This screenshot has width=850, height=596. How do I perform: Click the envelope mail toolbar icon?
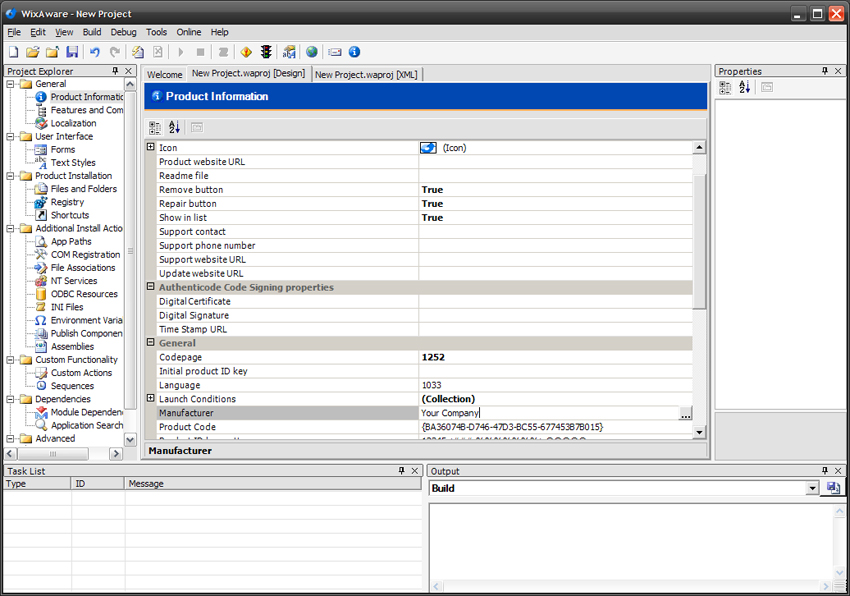(x=335, y=52)
